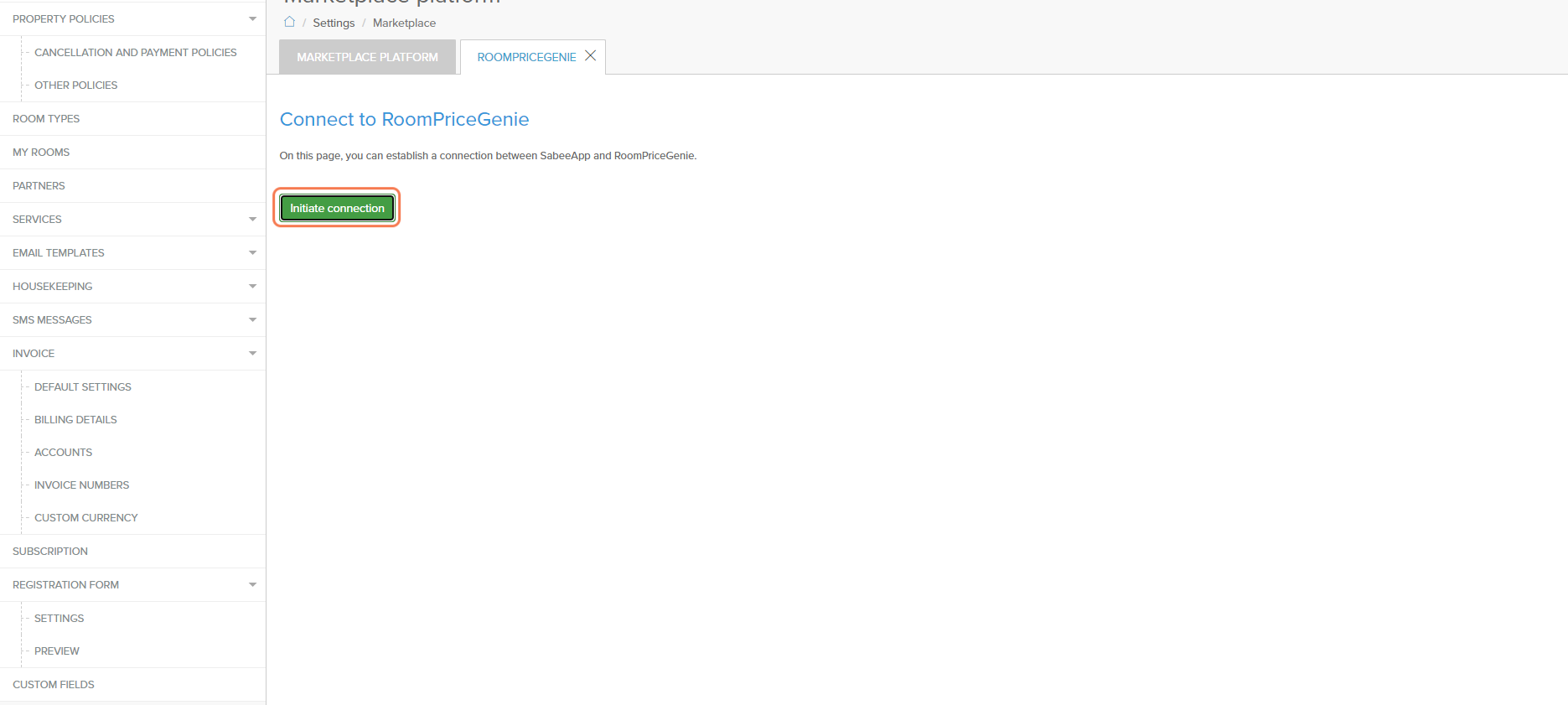
Task: Open Other Policies page
Action: coord(76,85)
